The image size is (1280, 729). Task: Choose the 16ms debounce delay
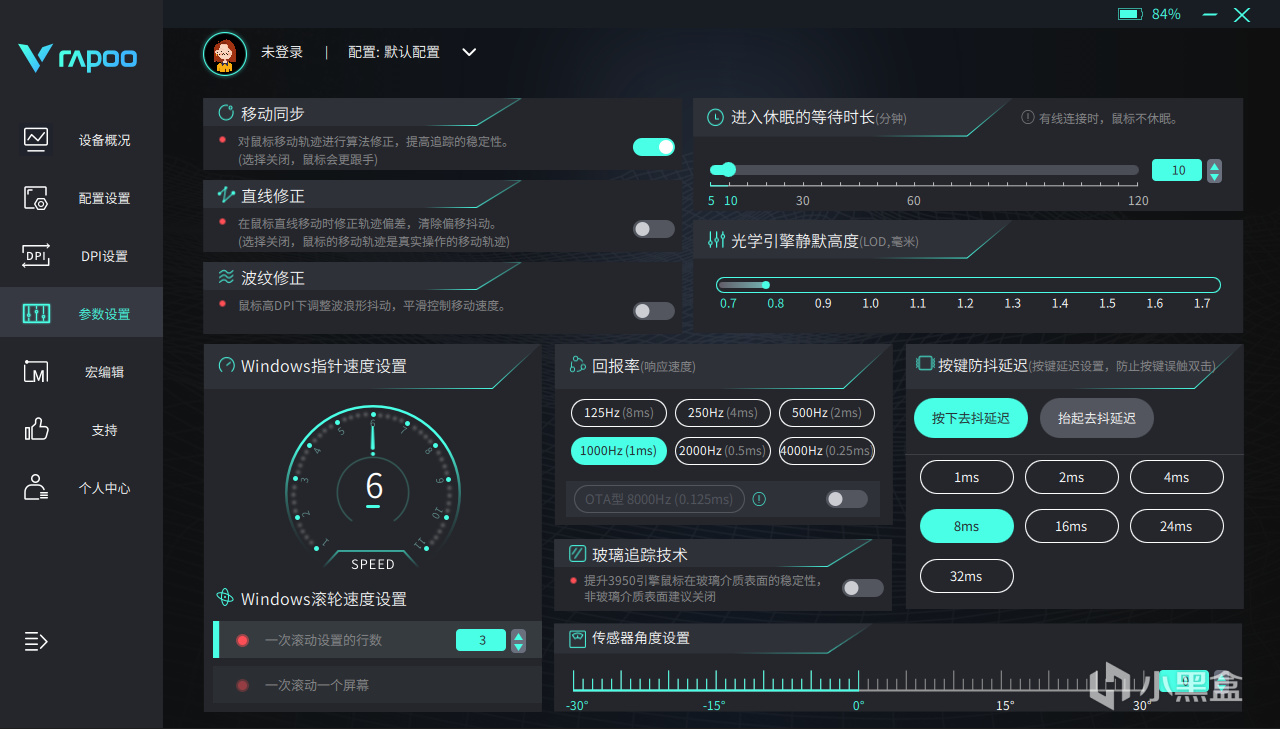pyautogui.click(x=1071, y=526)
